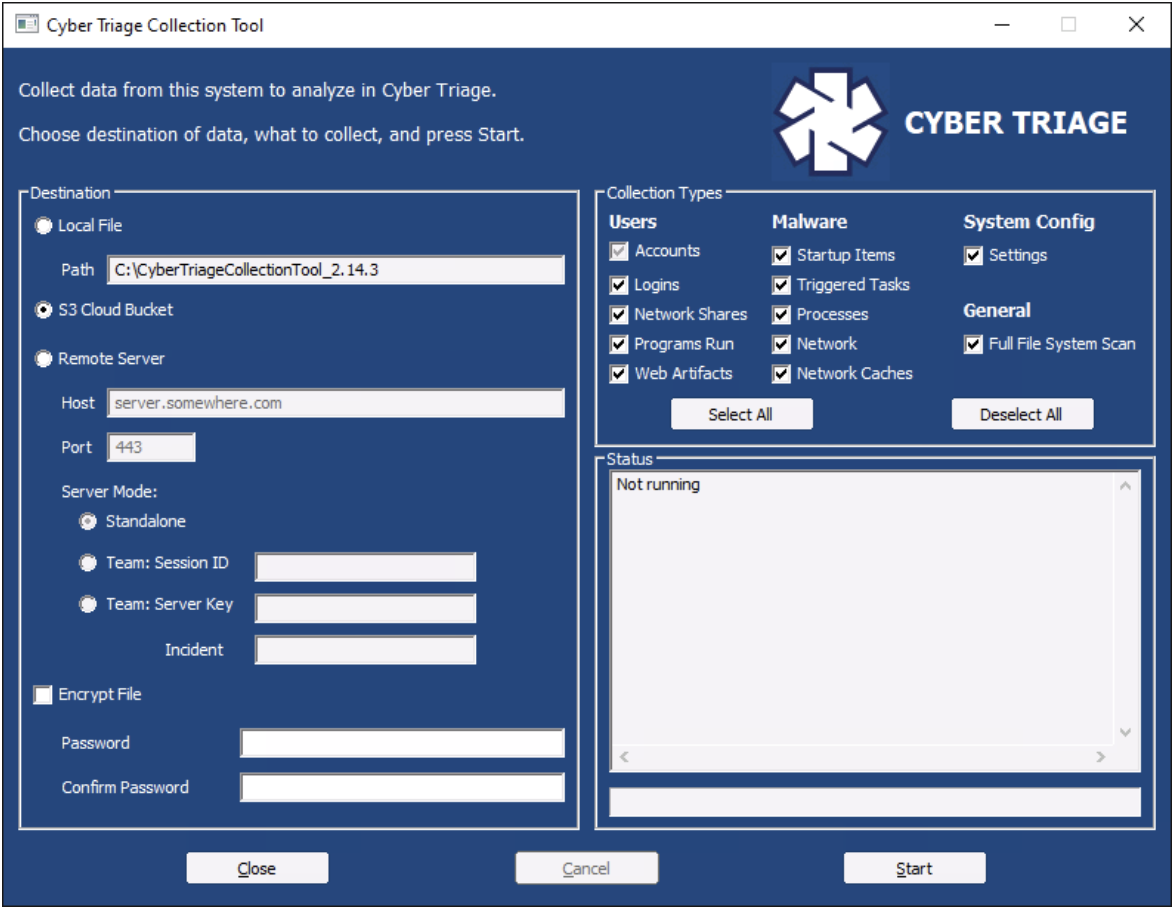The image size is (1174, 908).
Task: Click the Host input field
Action: pyautogui.click(x=335, y=403)
